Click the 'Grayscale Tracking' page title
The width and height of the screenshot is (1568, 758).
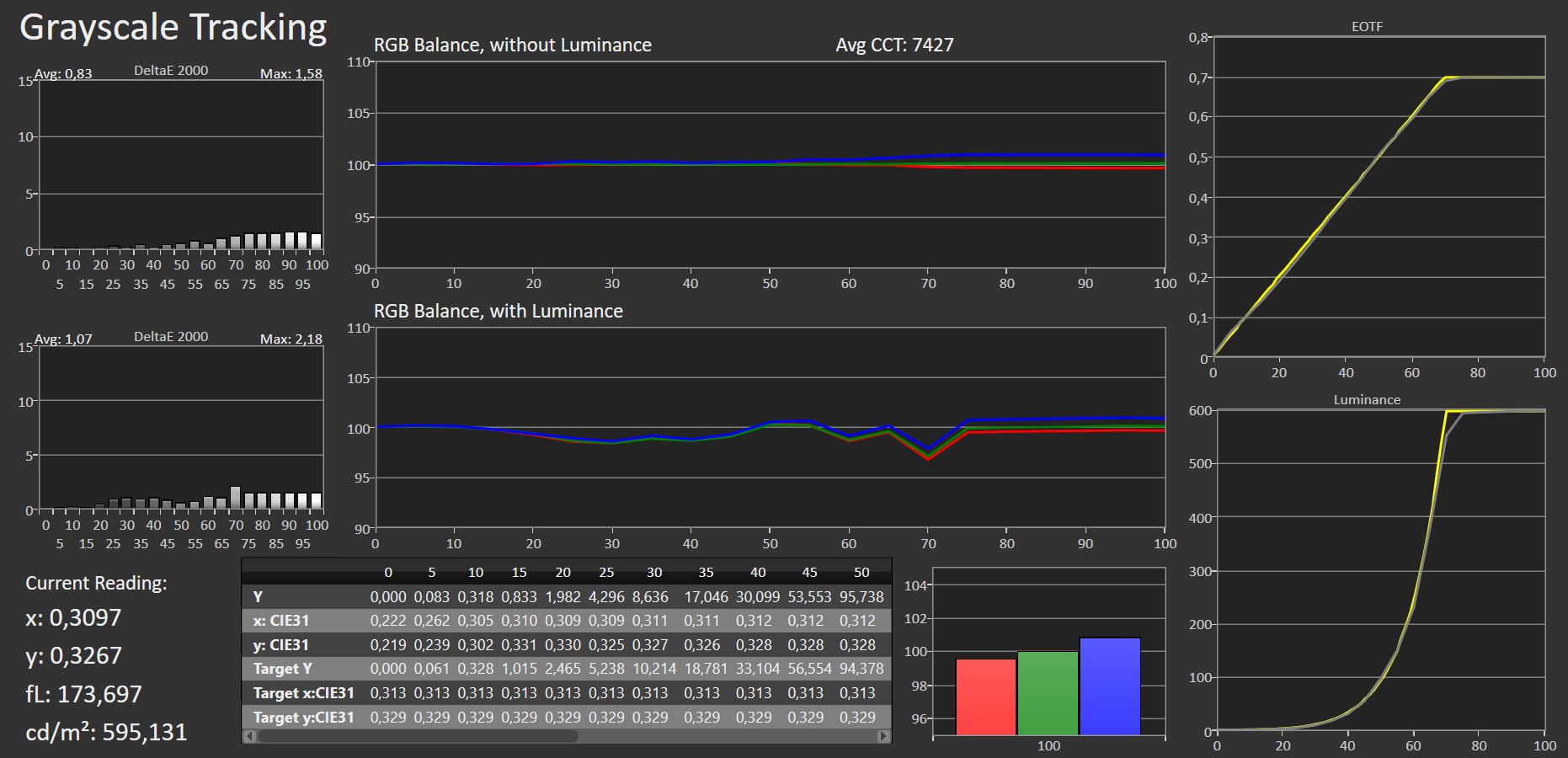click(173, 28)
